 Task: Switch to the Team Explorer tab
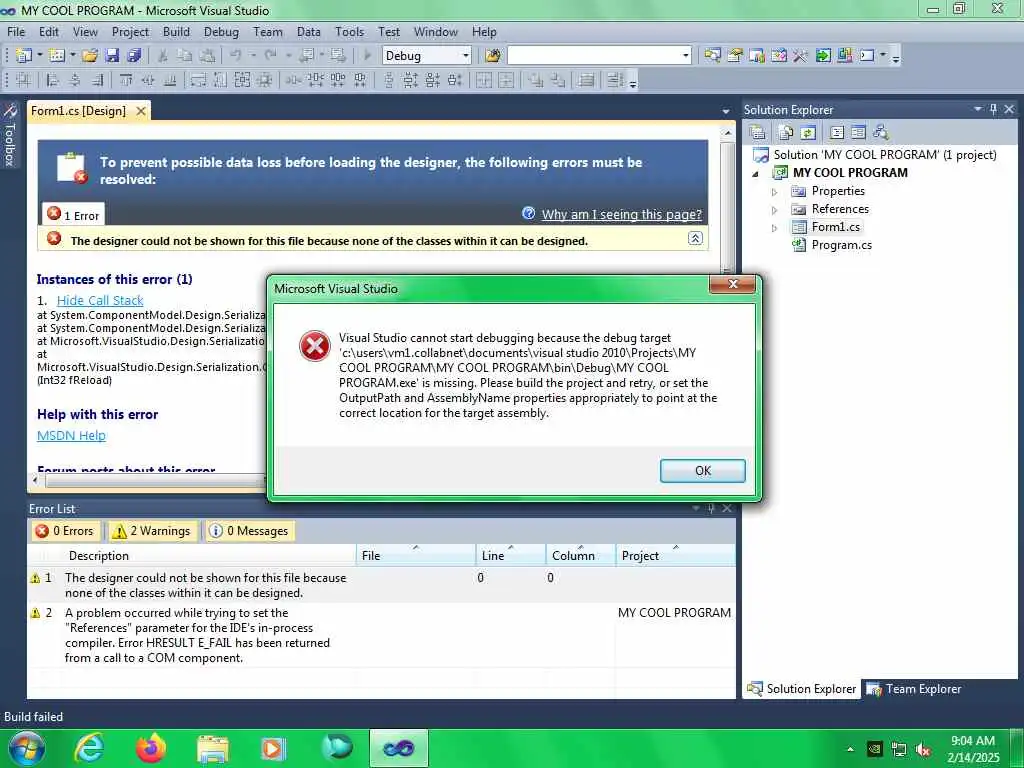click(x=914, y=688)
